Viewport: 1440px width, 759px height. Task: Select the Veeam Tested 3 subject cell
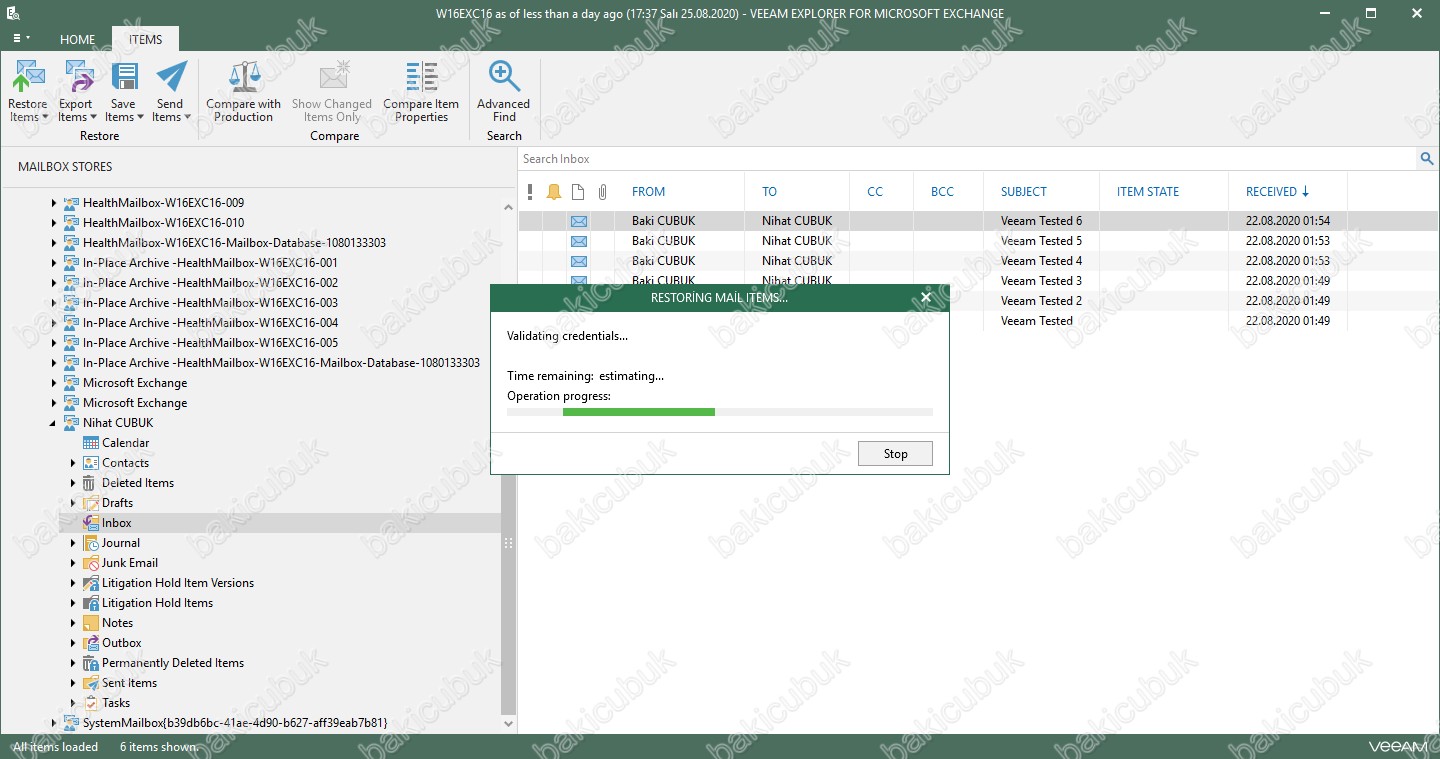click(x=1041, y=281)
